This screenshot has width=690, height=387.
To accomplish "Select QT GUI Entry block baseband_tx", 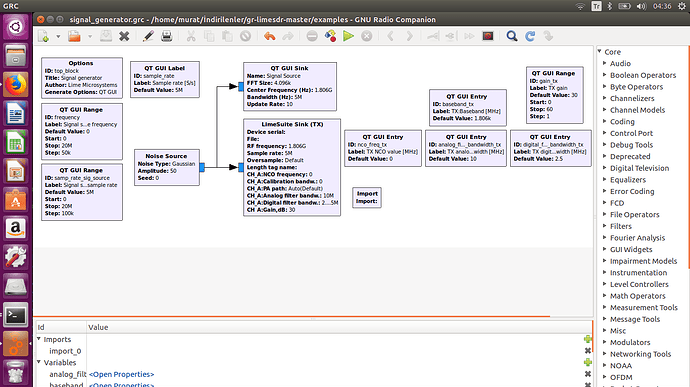I will 468,108.
